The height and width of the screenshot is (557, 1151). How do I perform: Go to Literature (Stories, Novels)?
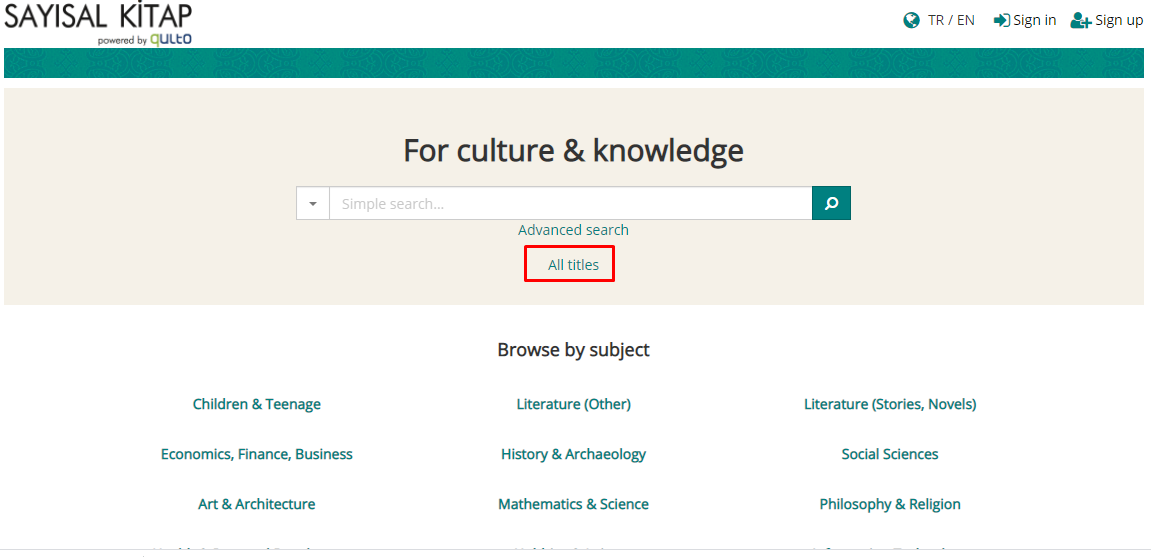pyautogui.click(x=890, y=404)
